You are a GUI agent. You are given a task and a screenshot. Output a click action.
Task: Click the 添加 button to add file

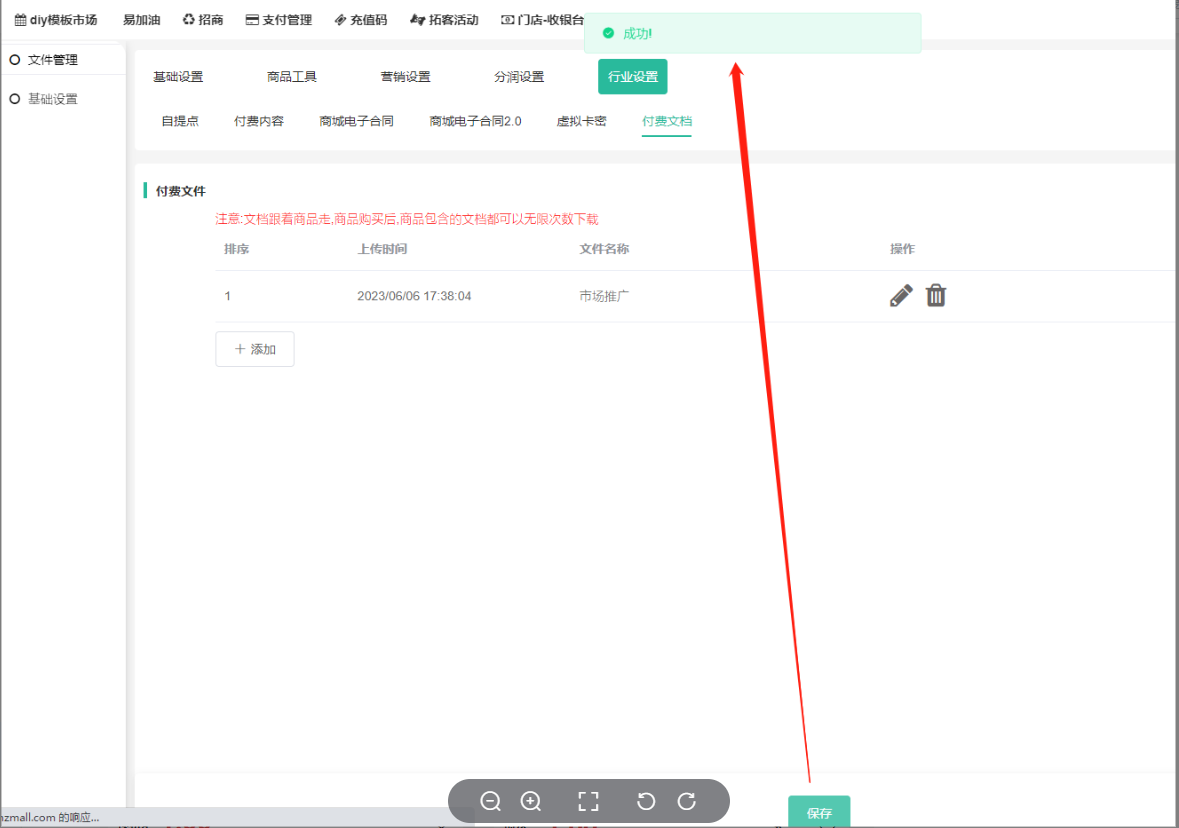(255, 349)
